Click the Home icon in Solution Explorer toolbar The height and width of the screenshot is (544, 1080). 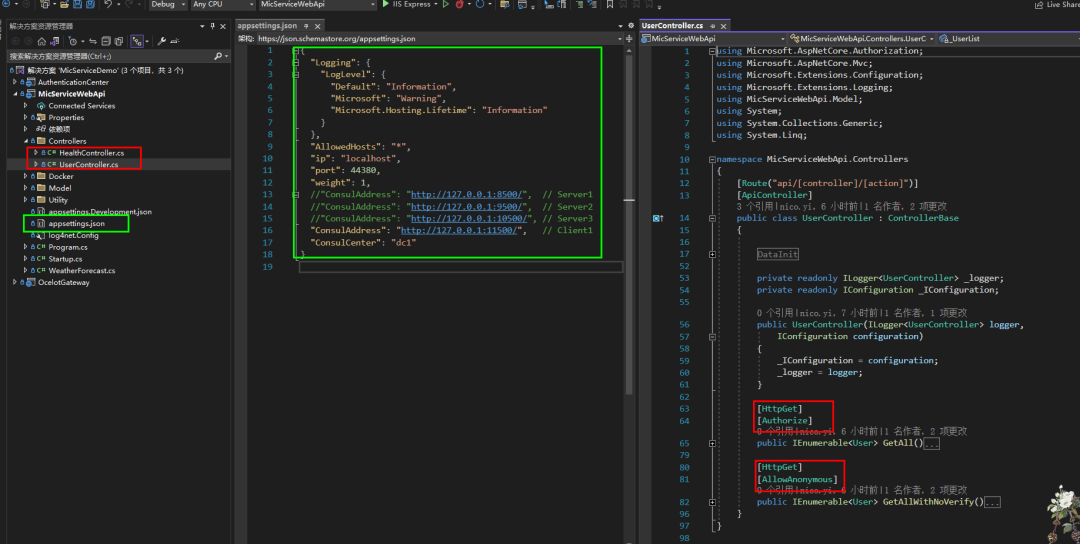[41, 41]
